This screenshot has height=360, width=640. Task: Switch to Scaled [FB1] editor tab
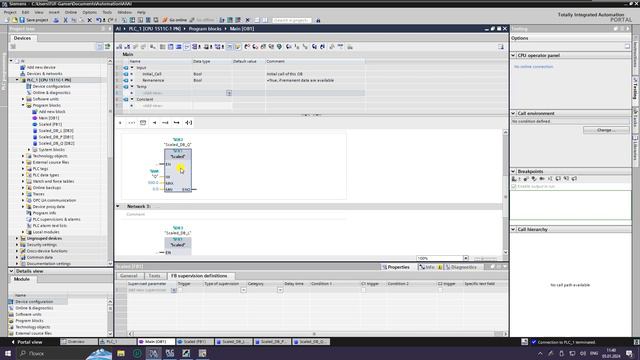pos(195,342)
